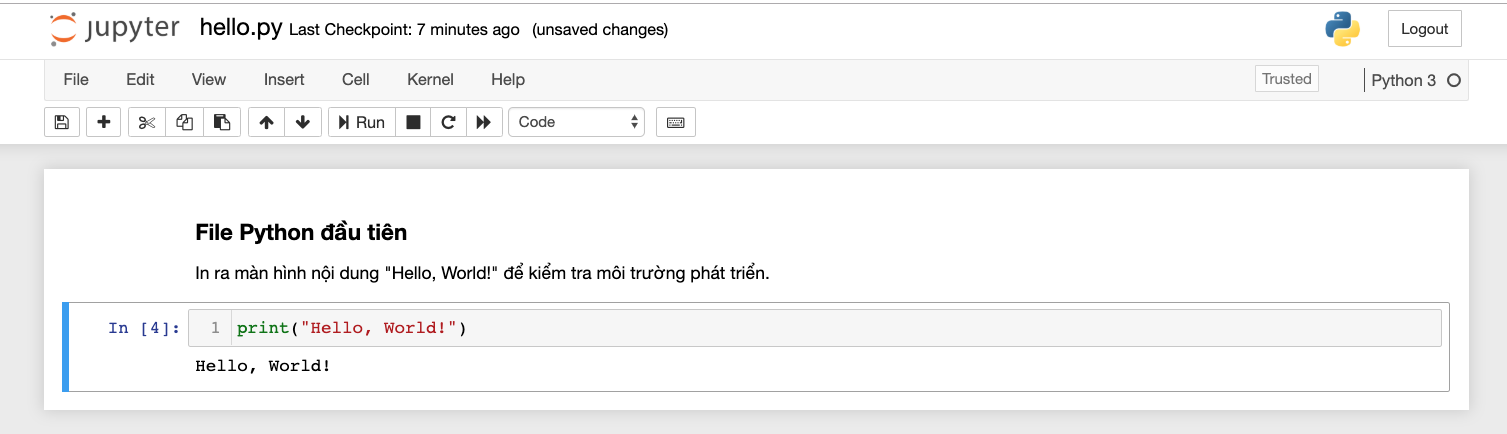Copy selected cells using the toolbar icon
This screenshot has height=434, width=1507.
coord(184,122)
